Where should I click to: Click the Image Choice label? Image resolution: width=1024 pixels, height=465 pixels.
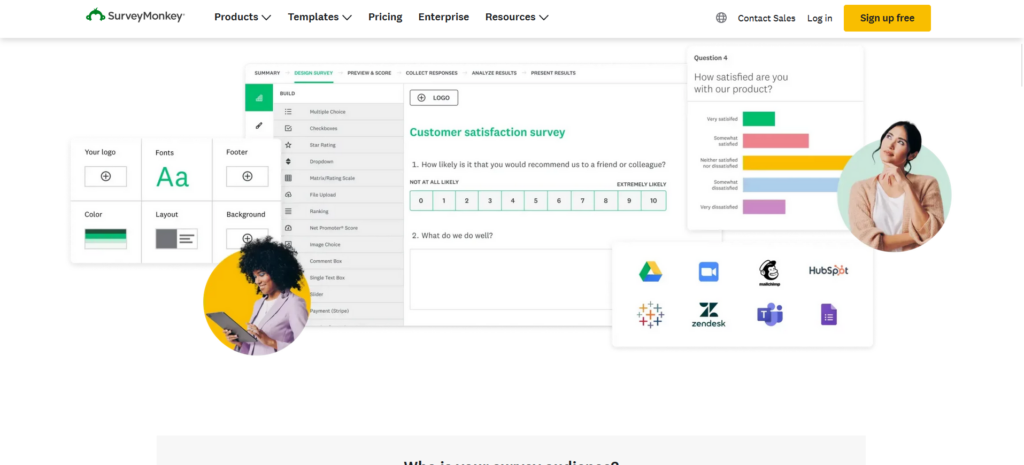tap(326, 244)
